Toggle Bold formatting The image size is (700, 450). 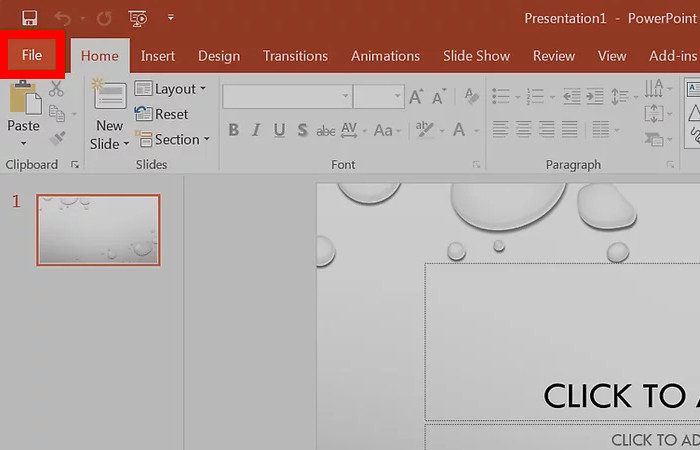click(x=233, y=130)
